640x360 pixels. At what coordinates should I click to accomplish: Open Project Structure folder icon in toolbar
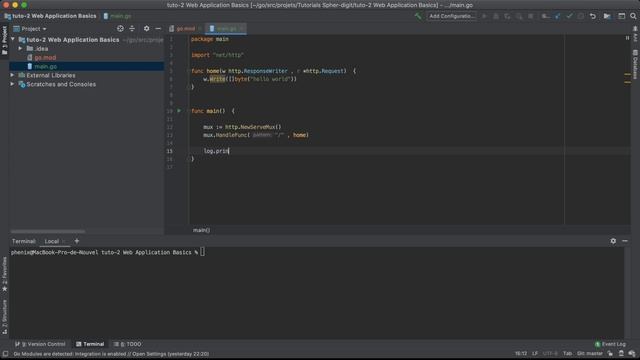tap(607, 16)
